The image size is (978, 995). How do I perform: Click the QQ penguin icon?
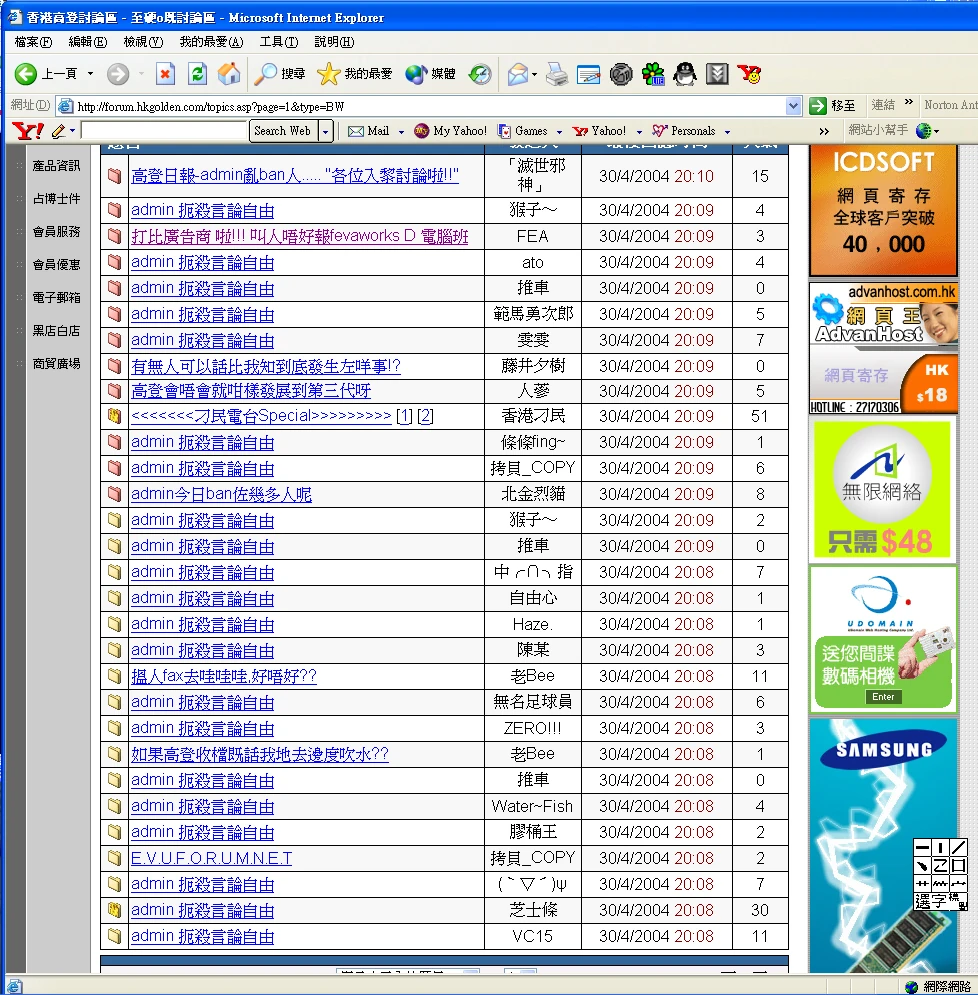click(x=685, y=74)
